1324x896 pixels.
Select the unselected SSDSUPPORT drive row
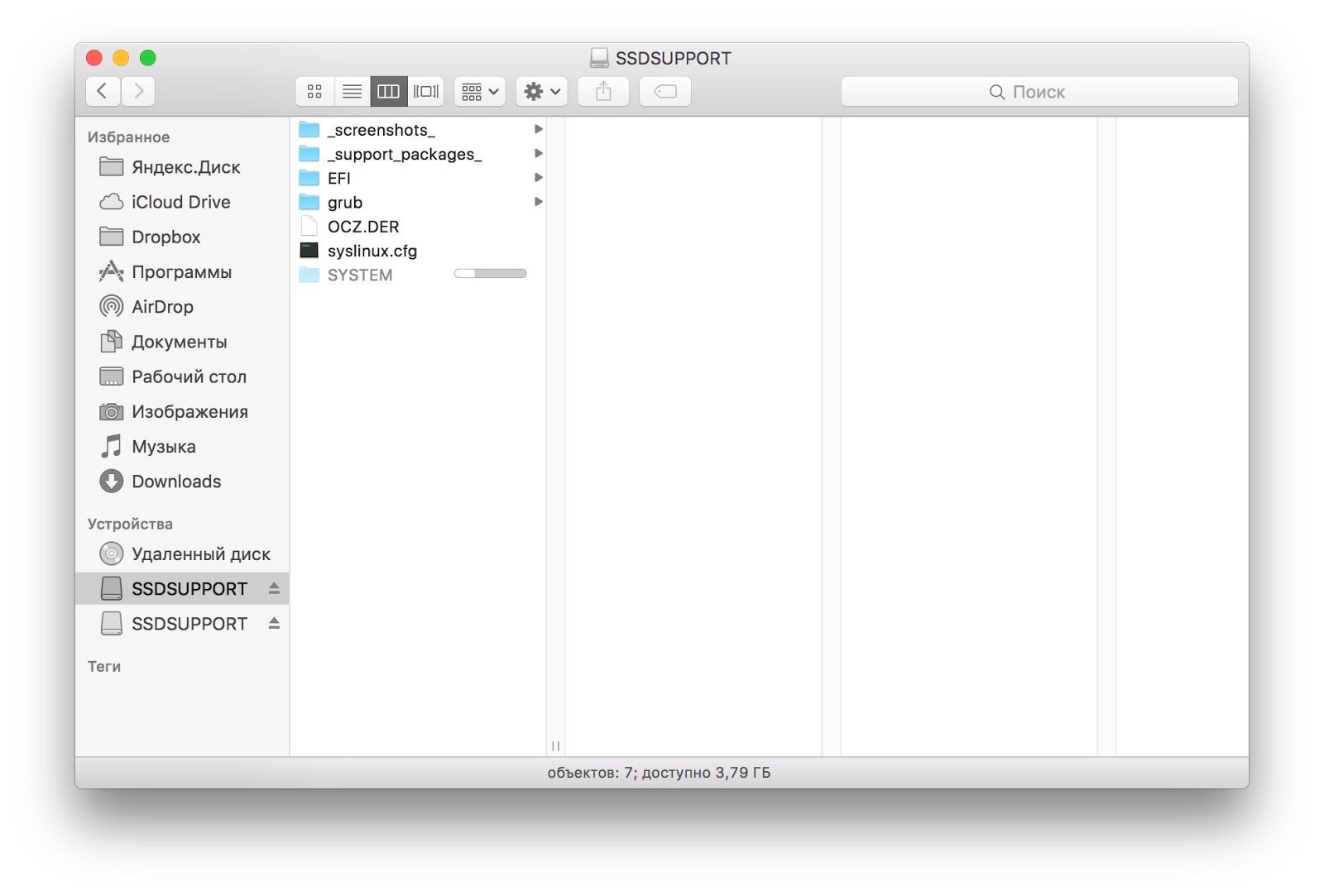click(182, 623)
